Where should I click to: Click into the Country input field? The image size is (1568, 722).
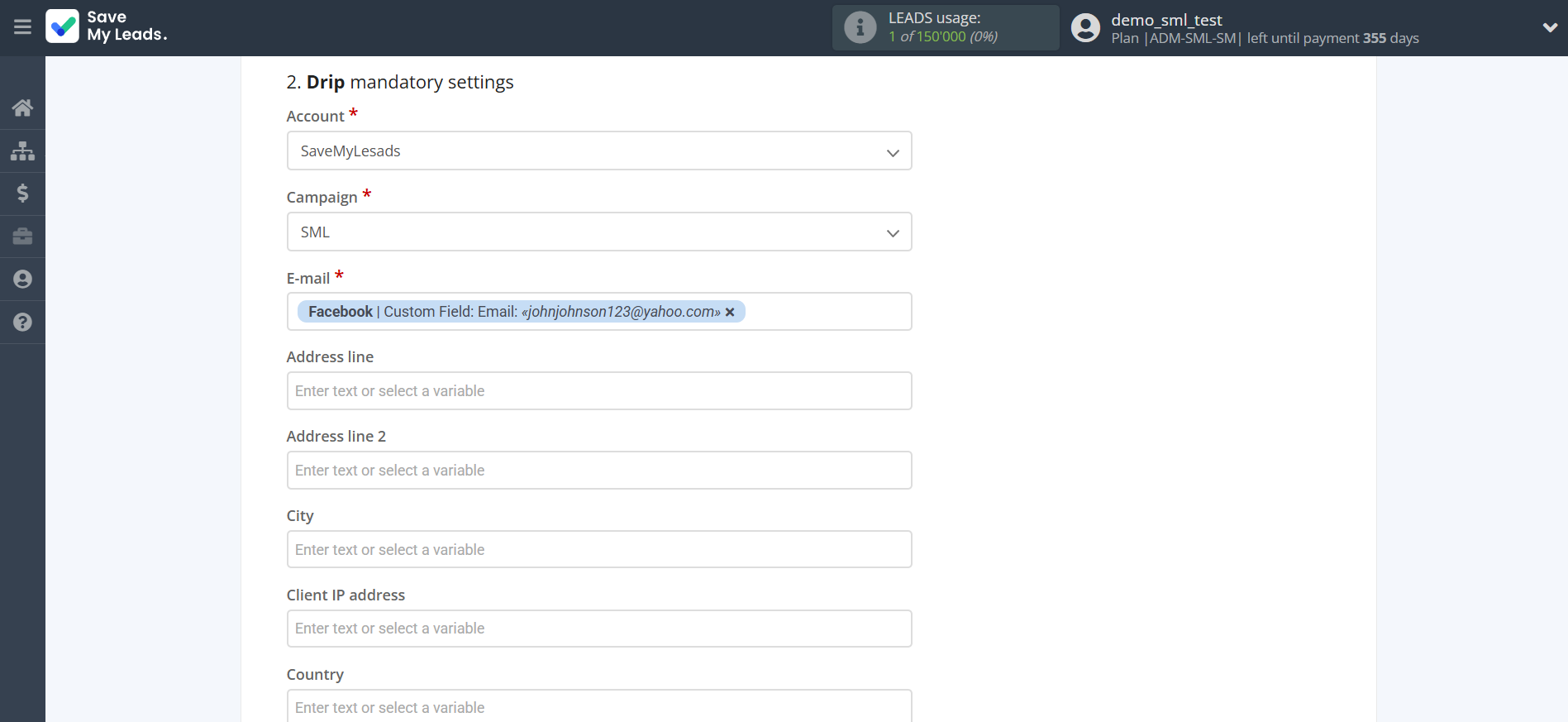click(x=598, y=707)
